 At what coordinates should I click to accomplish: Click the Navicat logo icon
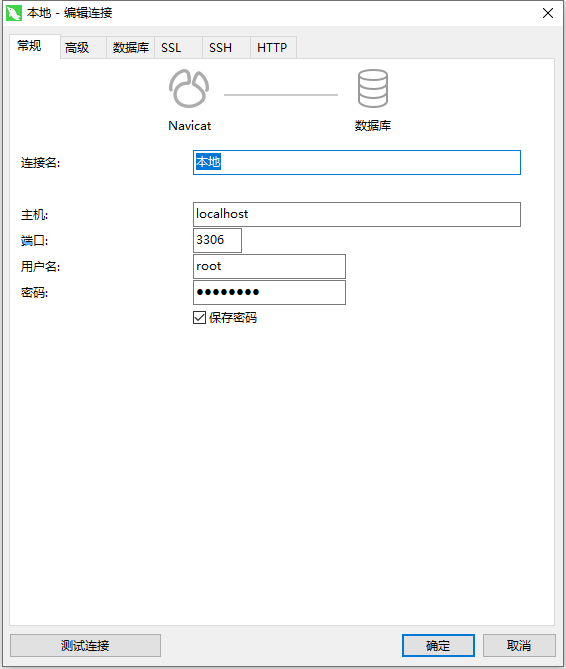pos(189,88)
